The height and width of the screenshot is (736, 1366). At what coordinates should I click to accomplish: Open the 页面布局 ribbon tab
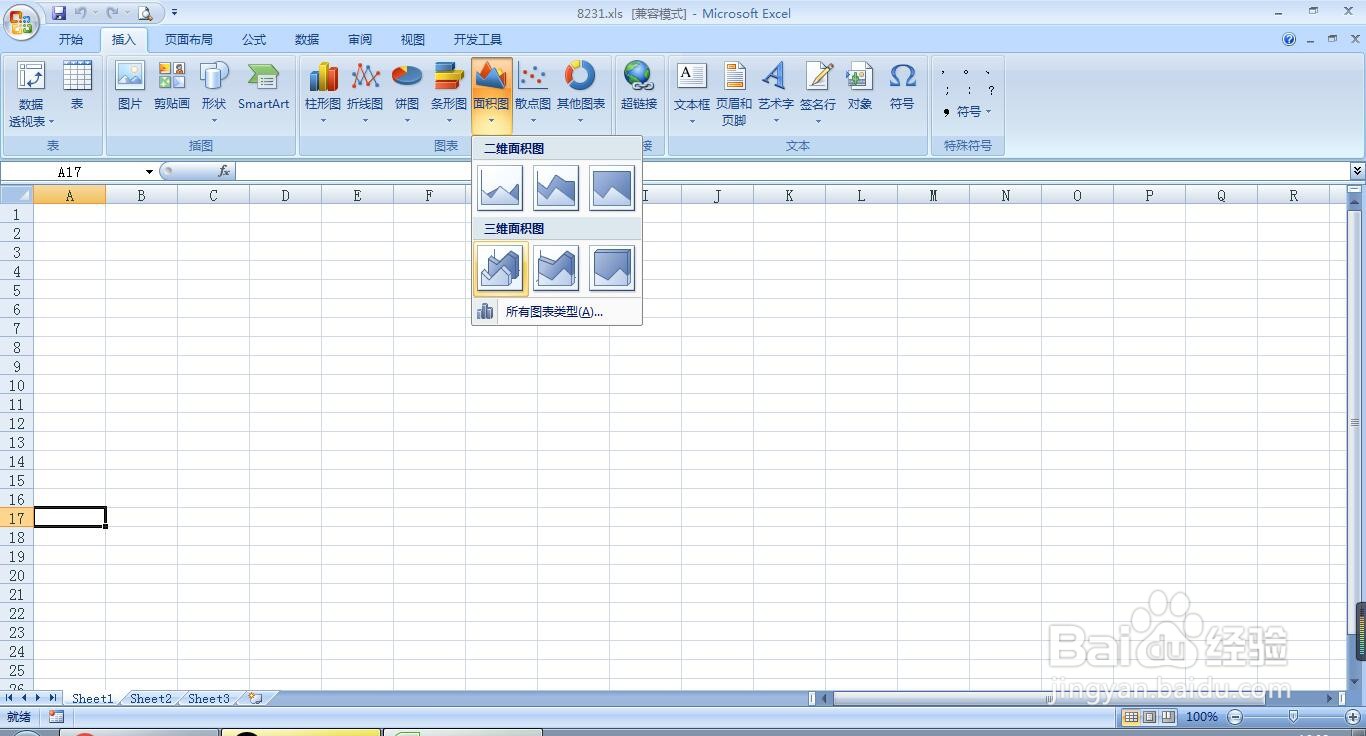tap(189, 40)
